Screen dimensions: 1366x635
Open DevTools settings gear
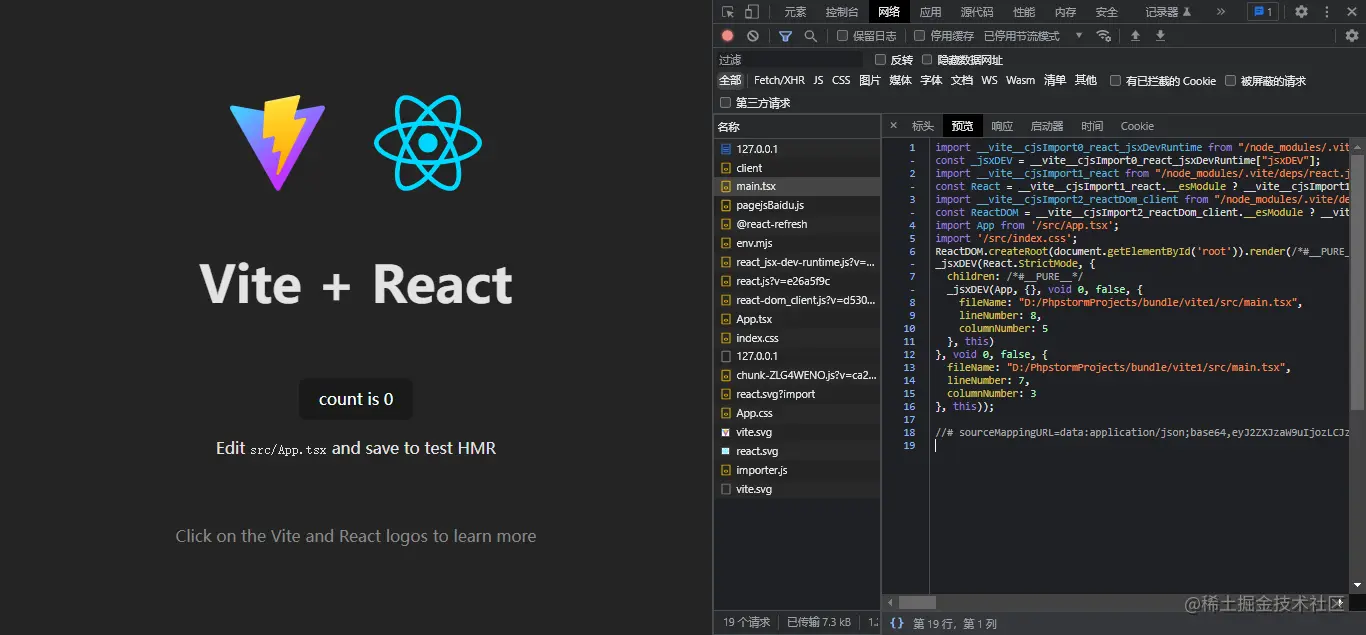tap(1301, 12)
